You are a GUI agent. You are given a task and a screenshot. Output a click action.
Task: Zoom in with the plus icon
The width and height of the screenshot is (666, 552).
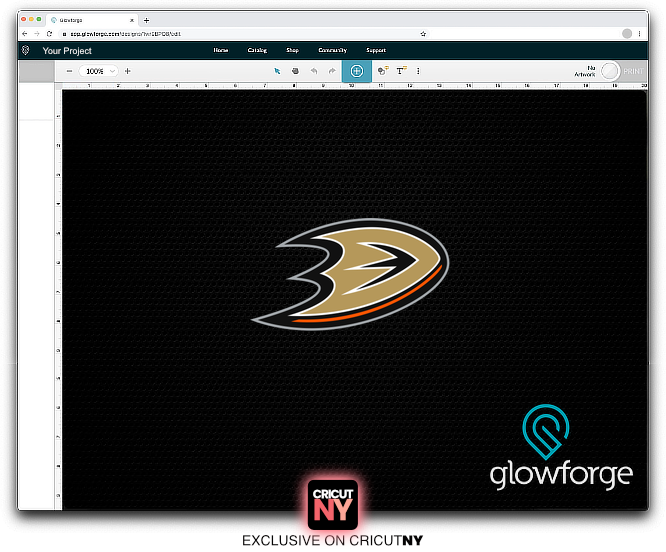pyautogui.click(x=127, y=71)
